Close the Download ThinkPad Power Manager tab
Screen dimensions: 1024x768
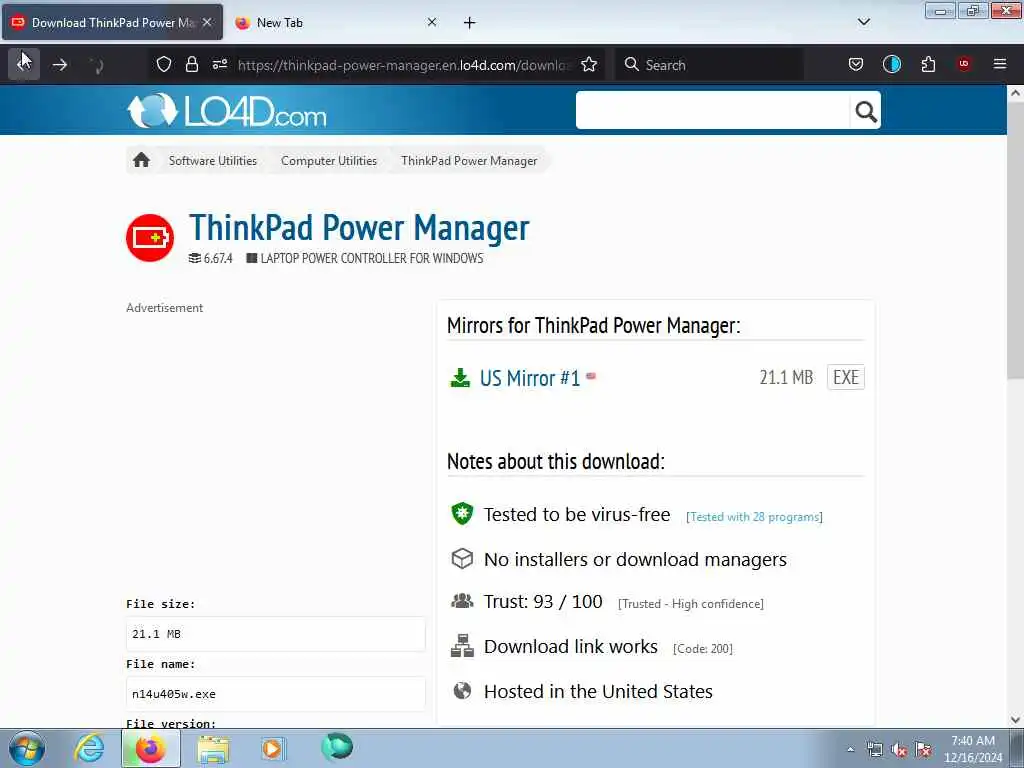pos(207,22)
